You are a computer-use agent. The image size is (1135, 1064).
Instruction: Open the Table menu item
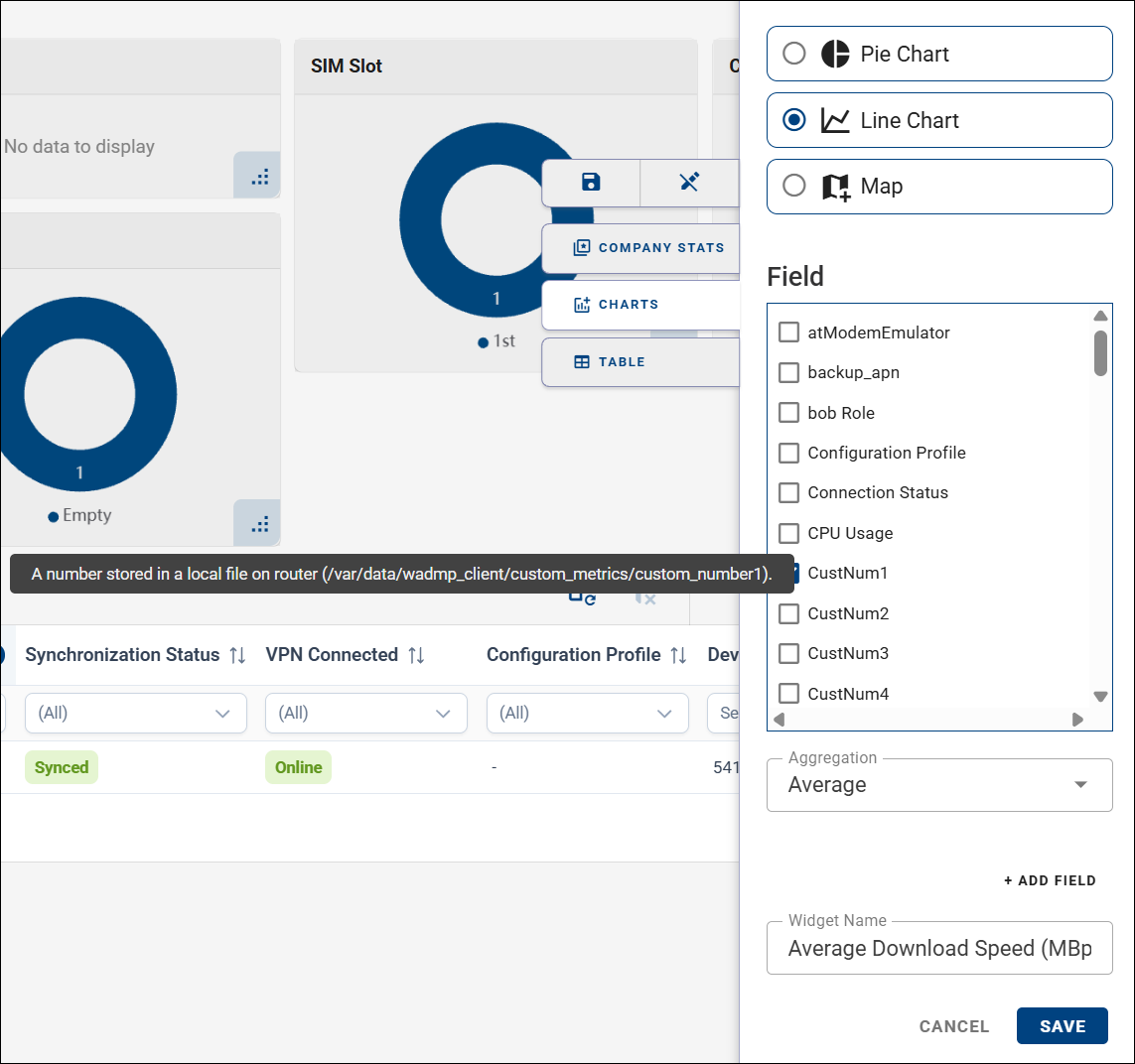[x=641, y=362]
